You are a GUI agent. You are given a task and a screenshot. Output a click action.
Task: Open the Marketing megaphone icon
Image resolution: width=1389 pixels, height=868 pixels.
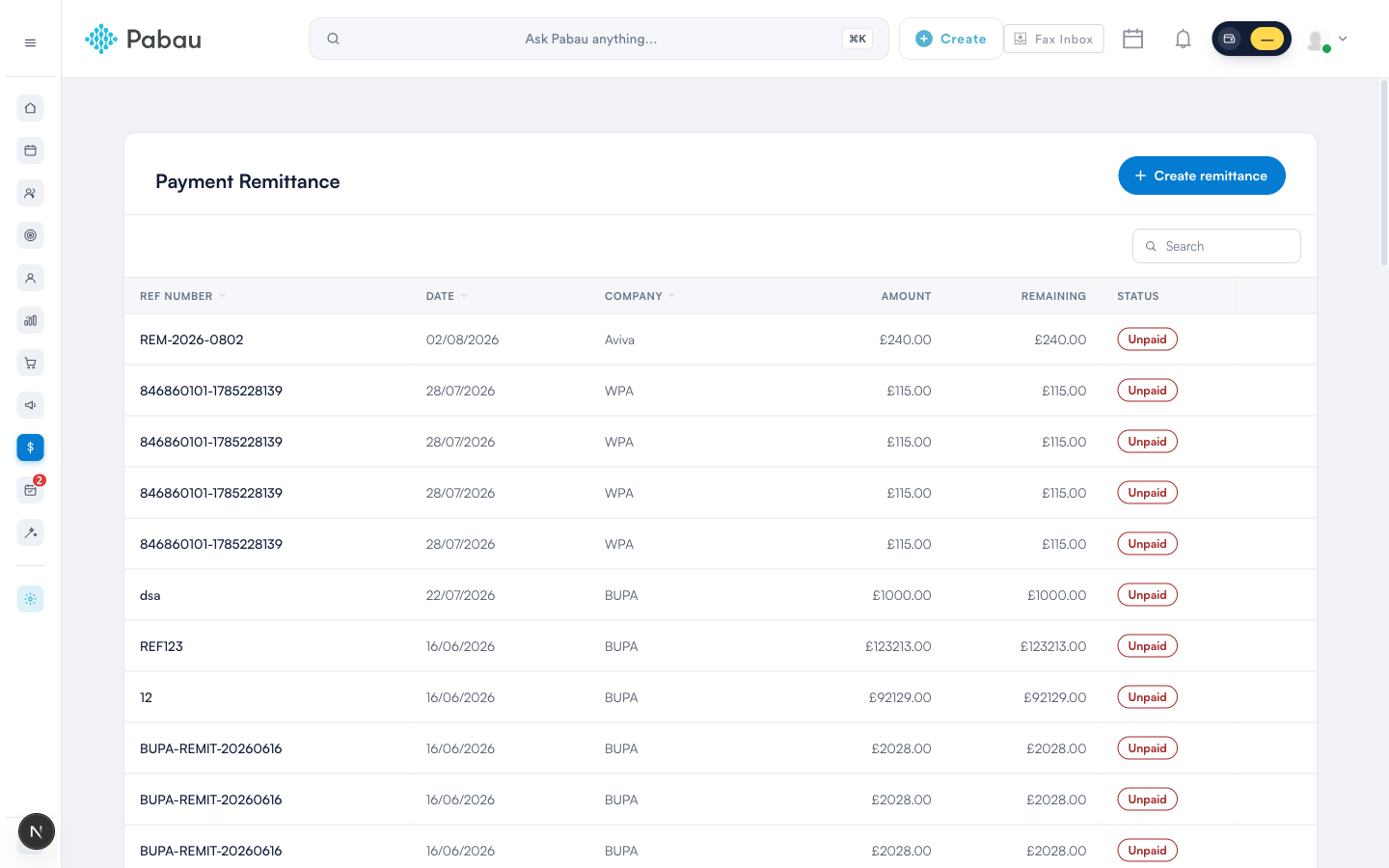(x=30, y=405)
